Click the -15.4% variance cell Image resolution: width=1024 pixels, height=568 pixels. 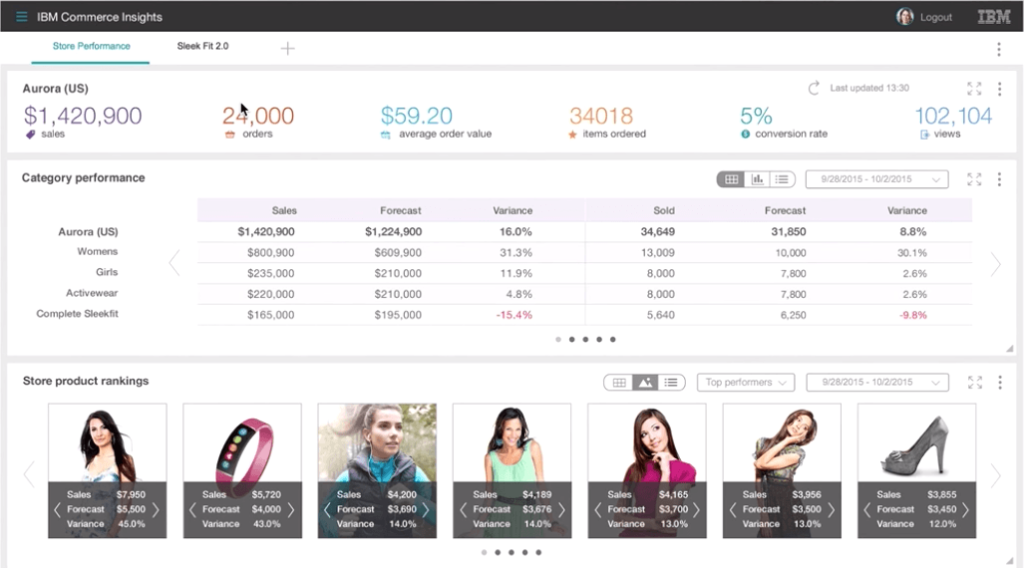pyautogui.click(x=514, y=315)
